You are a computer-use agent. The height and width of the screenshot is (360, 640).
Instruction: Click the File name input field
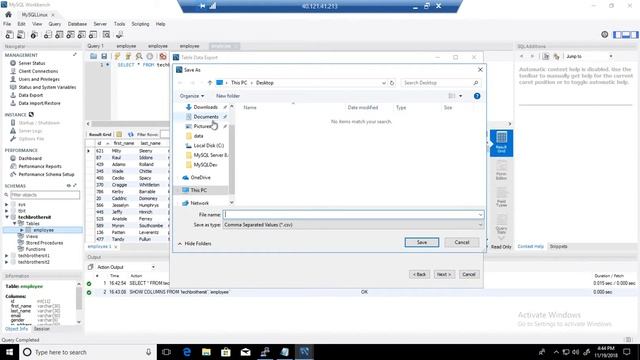(353, 215)
